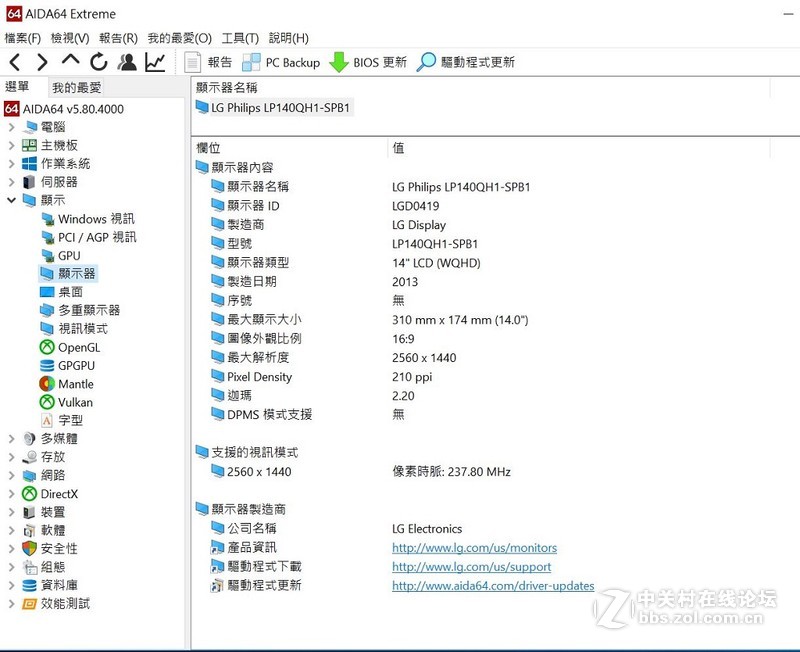Open the 檔案(F) menu
Screen dimensions: 800x652
22,38
